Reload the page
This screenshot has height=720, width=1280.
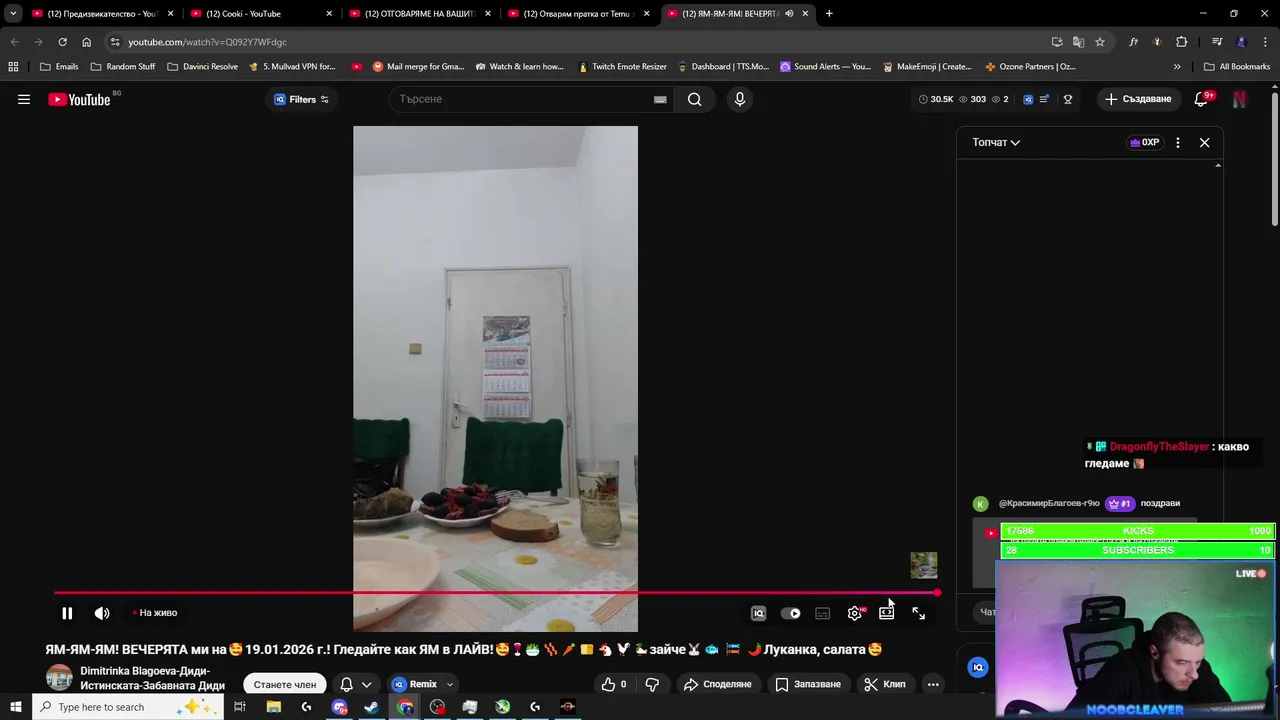point(62,42)
